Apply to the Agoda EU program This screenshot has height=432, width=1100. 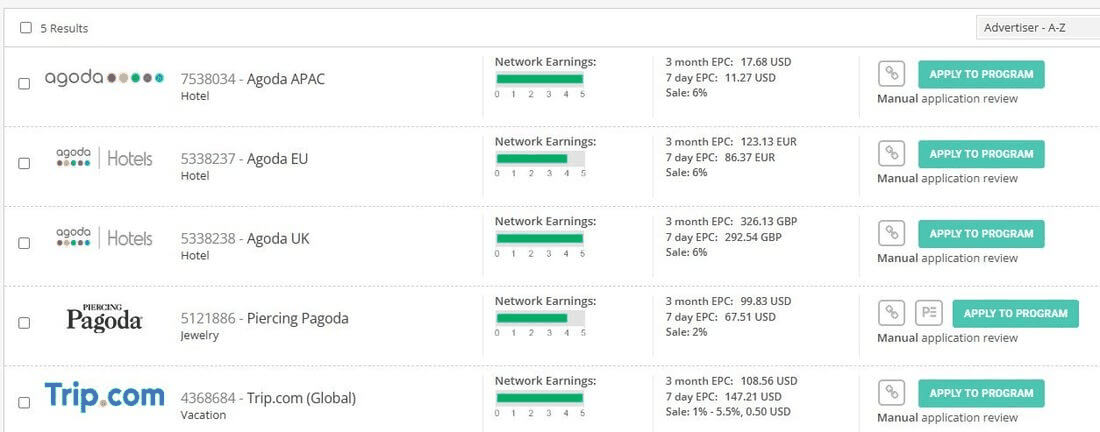point(981,154)
